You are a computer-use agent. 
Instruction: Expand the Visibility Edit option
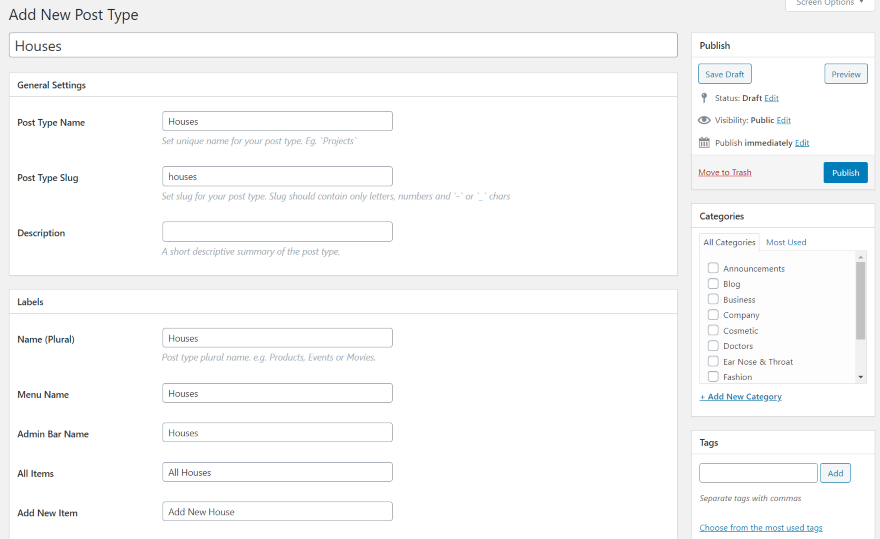tap(783, 120)
